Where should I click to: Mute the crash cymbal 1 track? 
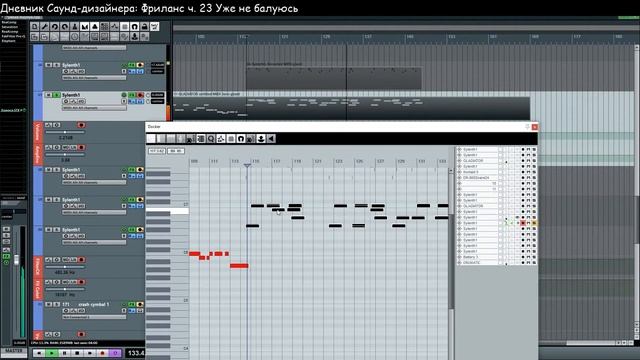coord(49,304)
